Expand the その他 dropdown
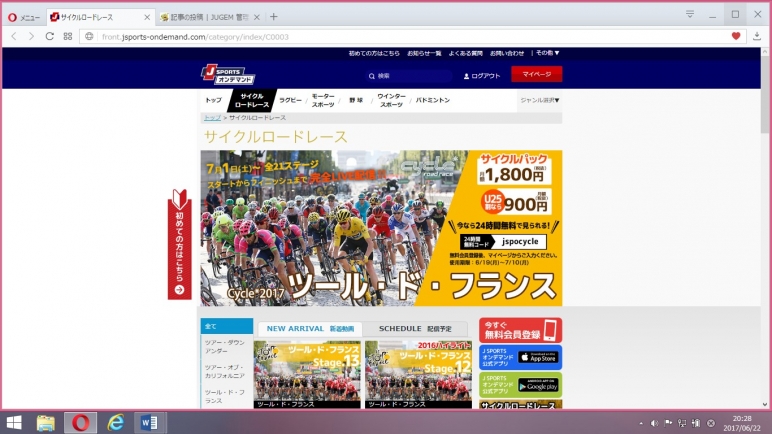 [547, 53]
